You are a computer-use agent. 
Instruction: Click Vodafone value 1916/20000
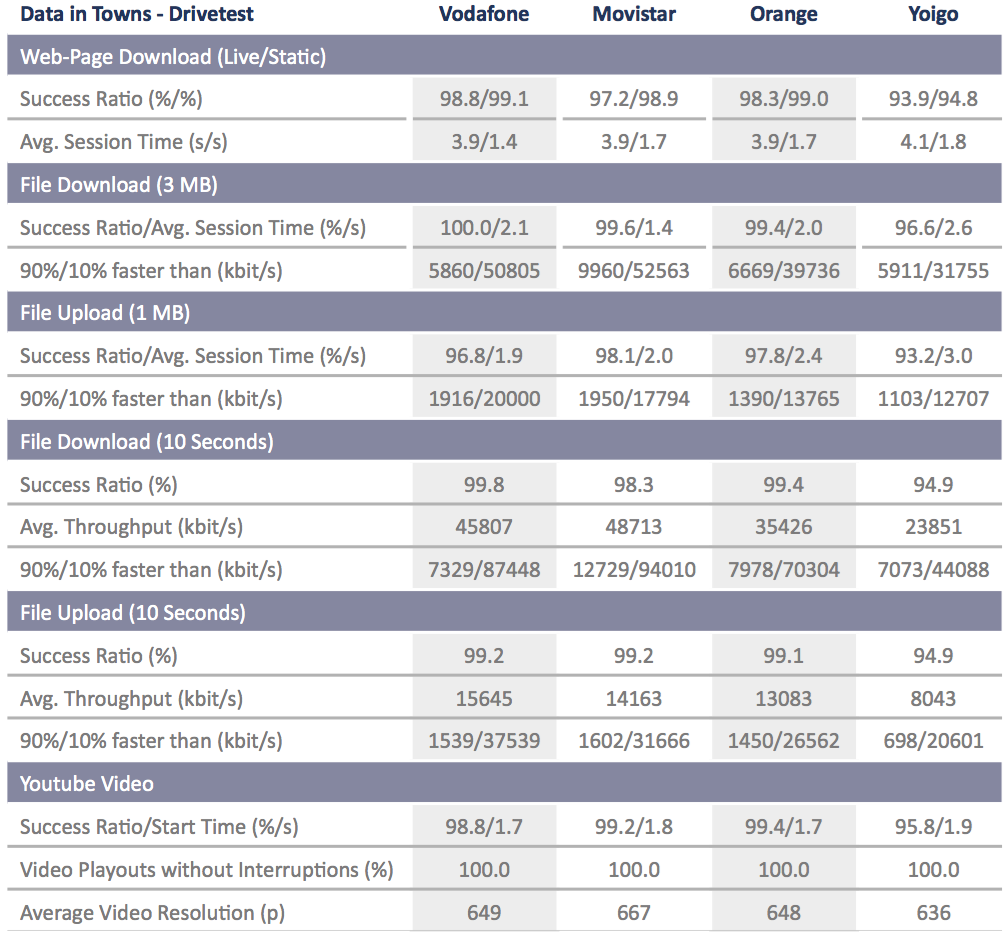pos(484,399)
